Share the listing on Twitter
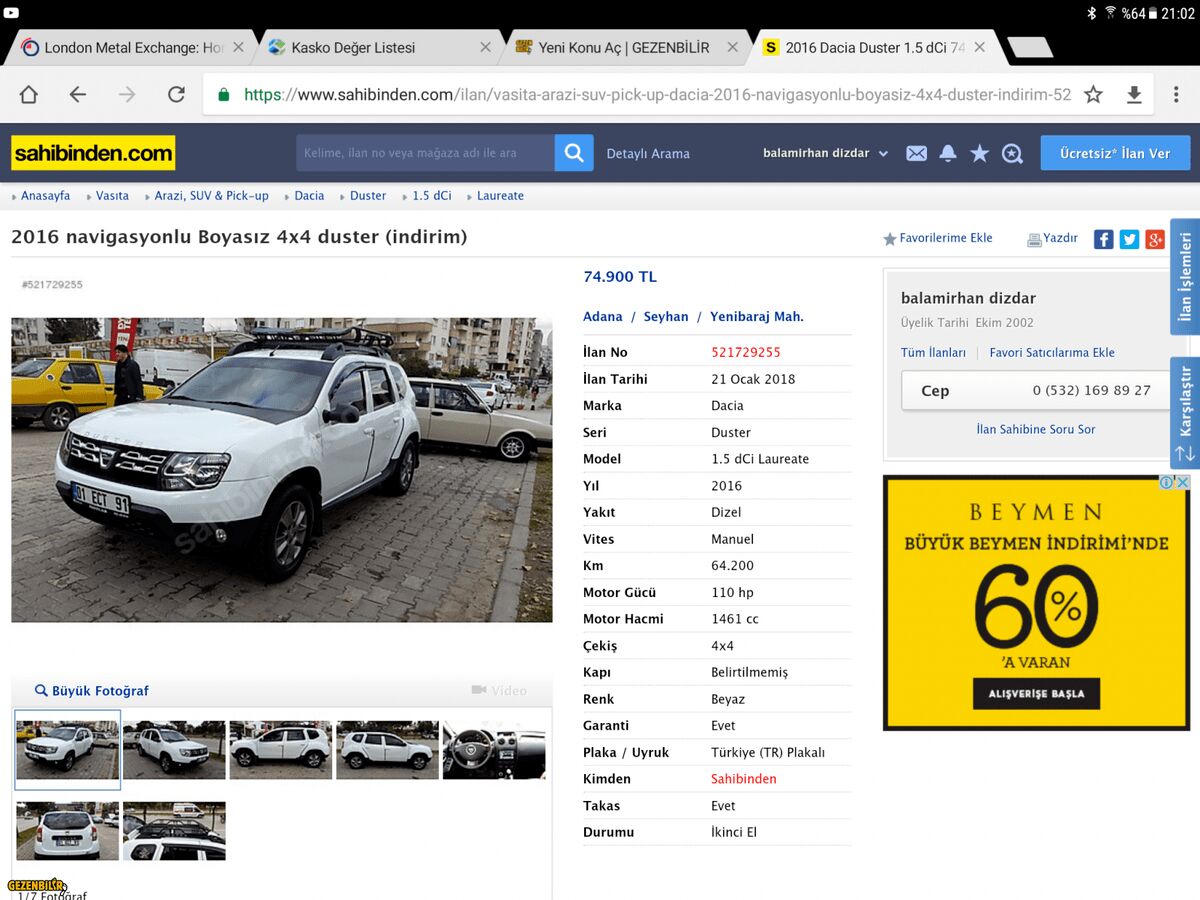 (1128, 239)
